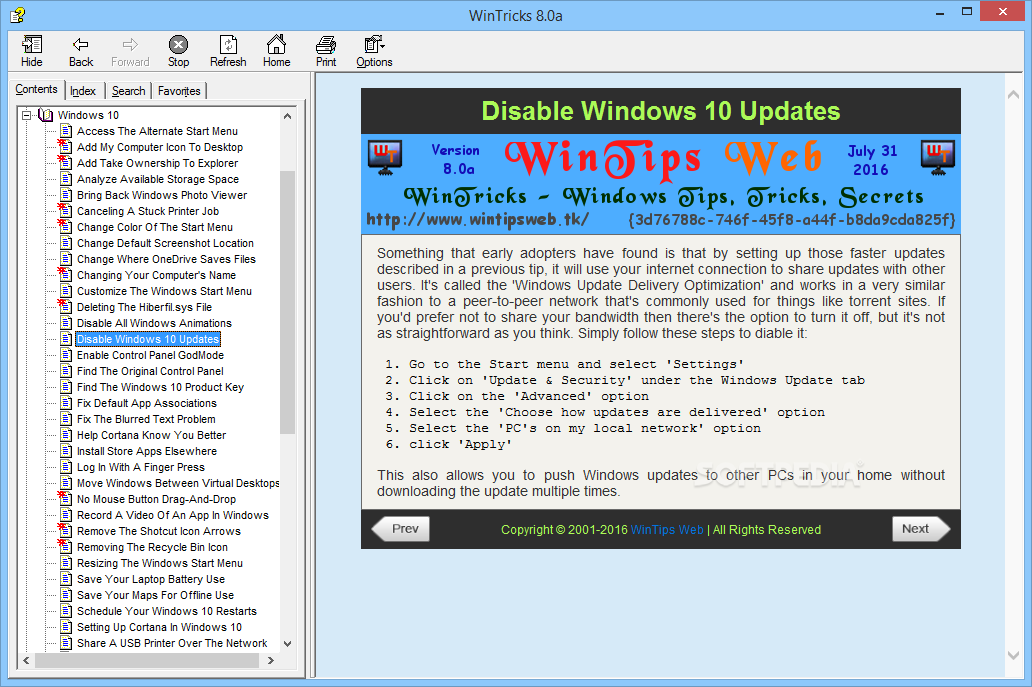
Task: Click the tree scroll up arrow
Action: pyautogui.click(x=287, y=116)
